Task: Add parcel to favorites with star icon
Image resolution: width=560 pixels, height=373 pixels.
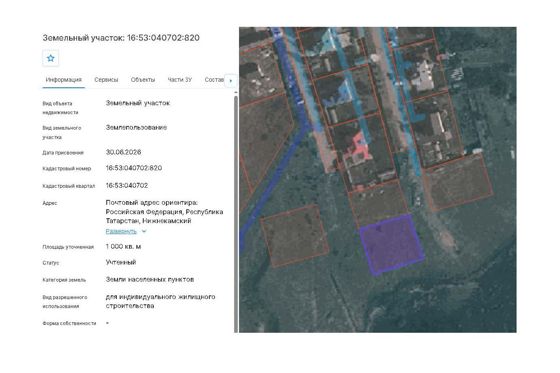Action: coord(51,58)
